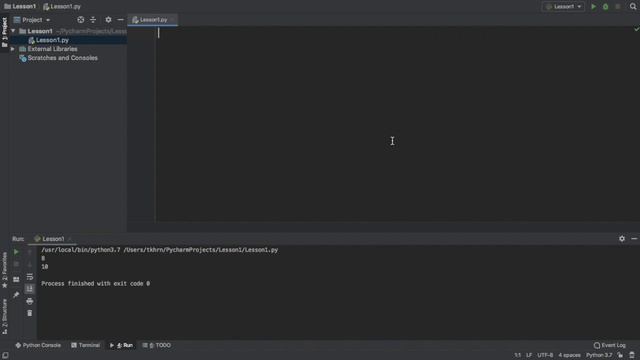Stop process in the Run panel
The image size is (640, 360).
[x=16, y=264]
